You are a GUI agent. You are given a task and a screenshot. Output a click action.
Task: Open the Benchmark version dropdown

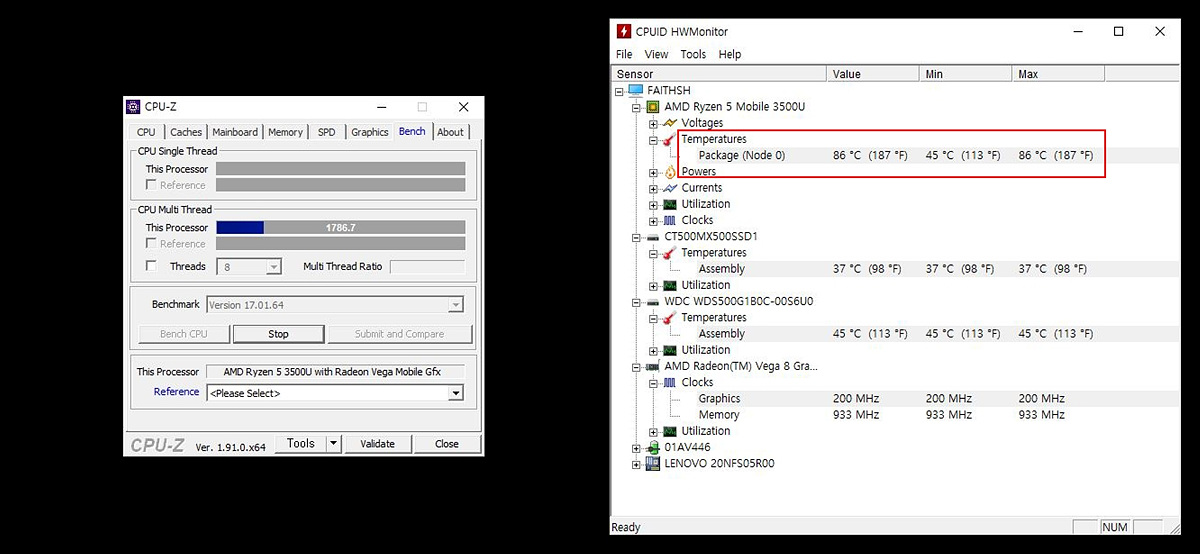[x=335, y=305]
